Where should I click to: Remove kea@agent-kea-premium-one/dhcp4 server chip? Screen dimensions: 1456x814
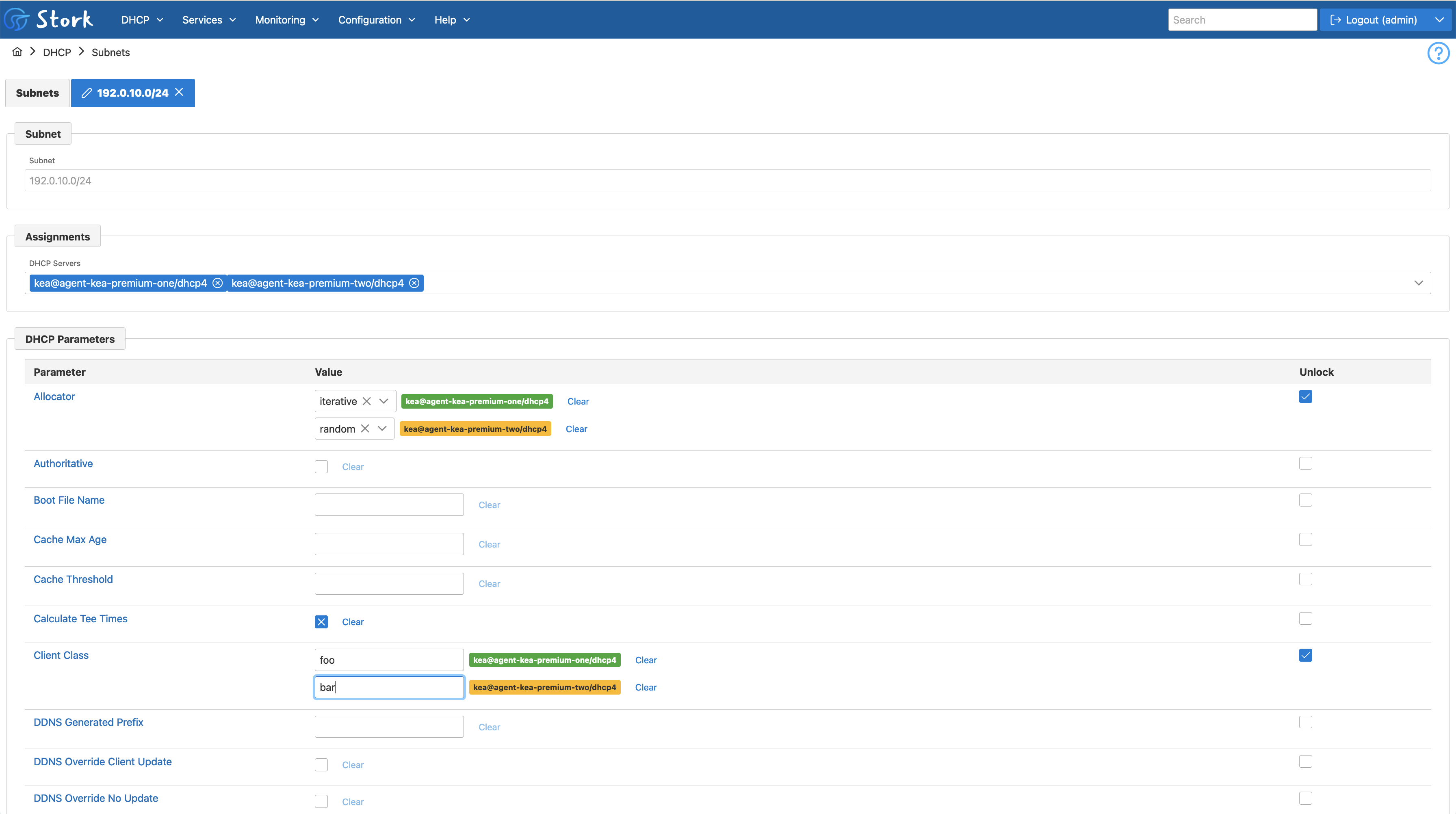pos(218,283)
